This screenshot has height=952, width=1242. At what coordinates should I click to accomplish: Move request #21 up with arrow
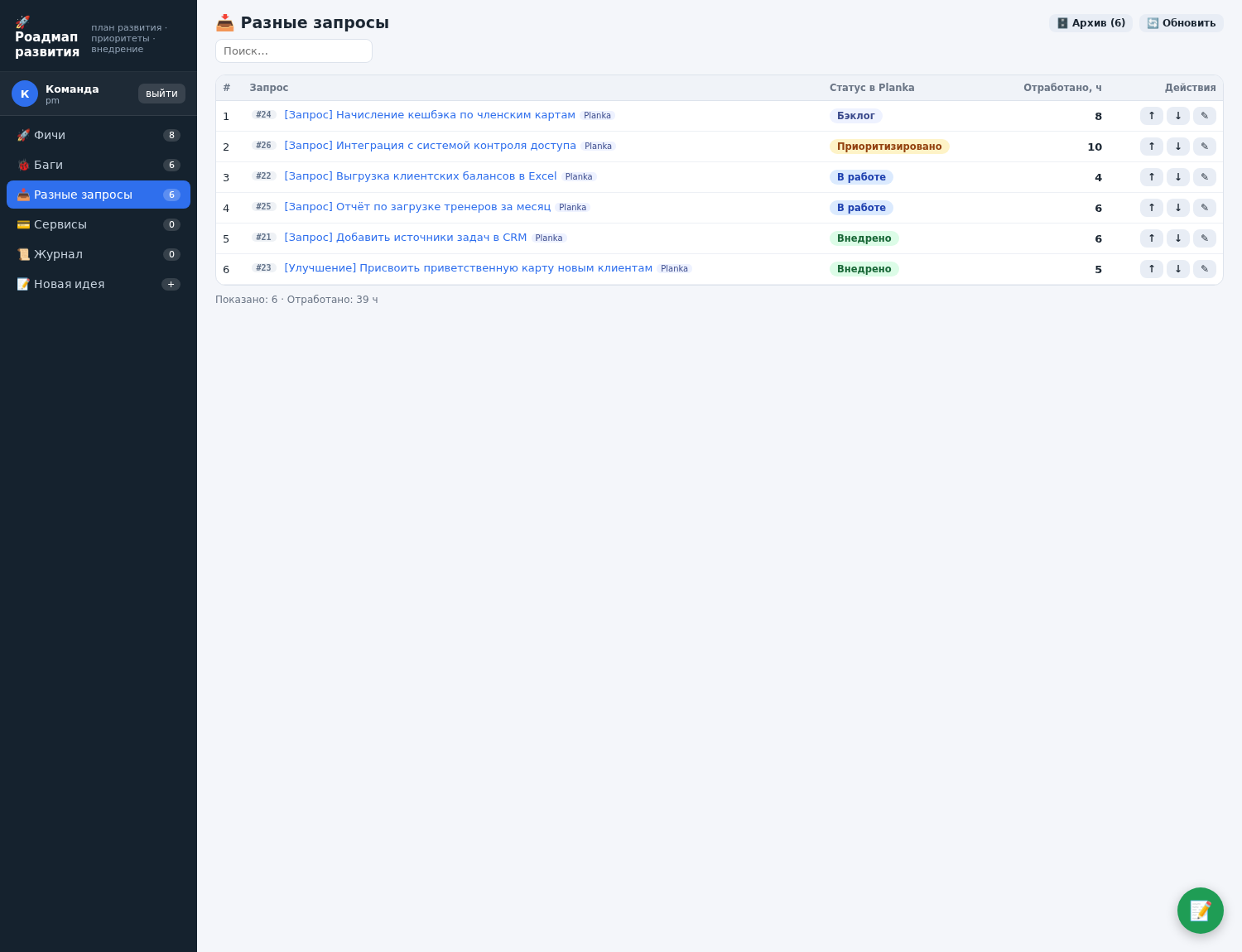[x=1151, y=238]
